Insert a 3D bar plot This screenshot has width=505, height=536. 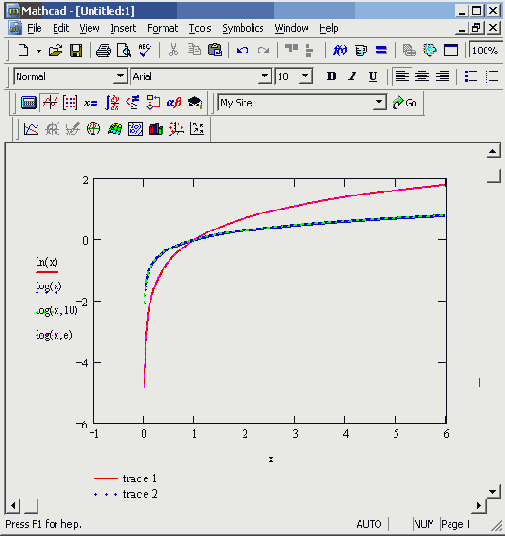[156, 129]
